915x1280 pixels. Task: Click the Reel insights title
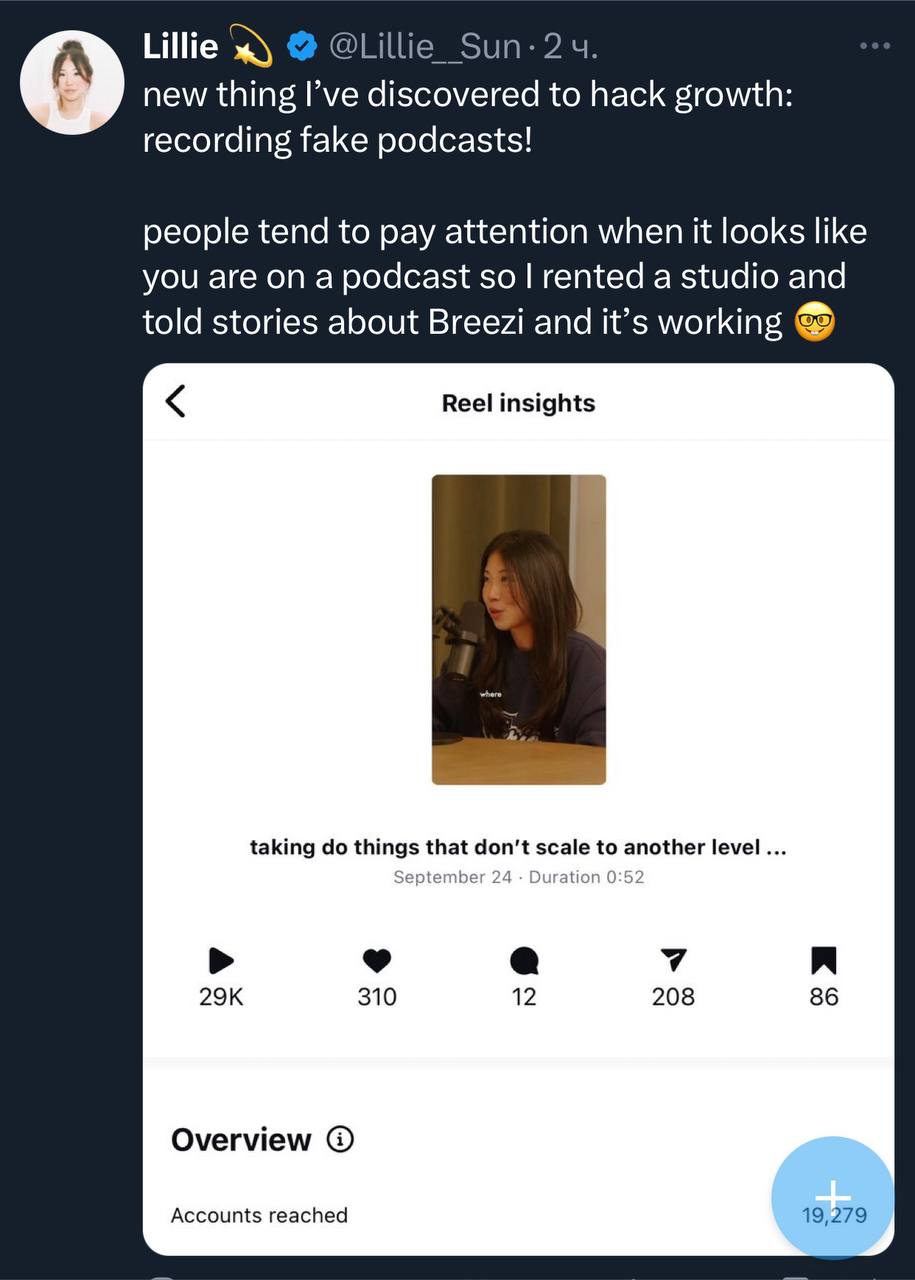pos(518,403)
